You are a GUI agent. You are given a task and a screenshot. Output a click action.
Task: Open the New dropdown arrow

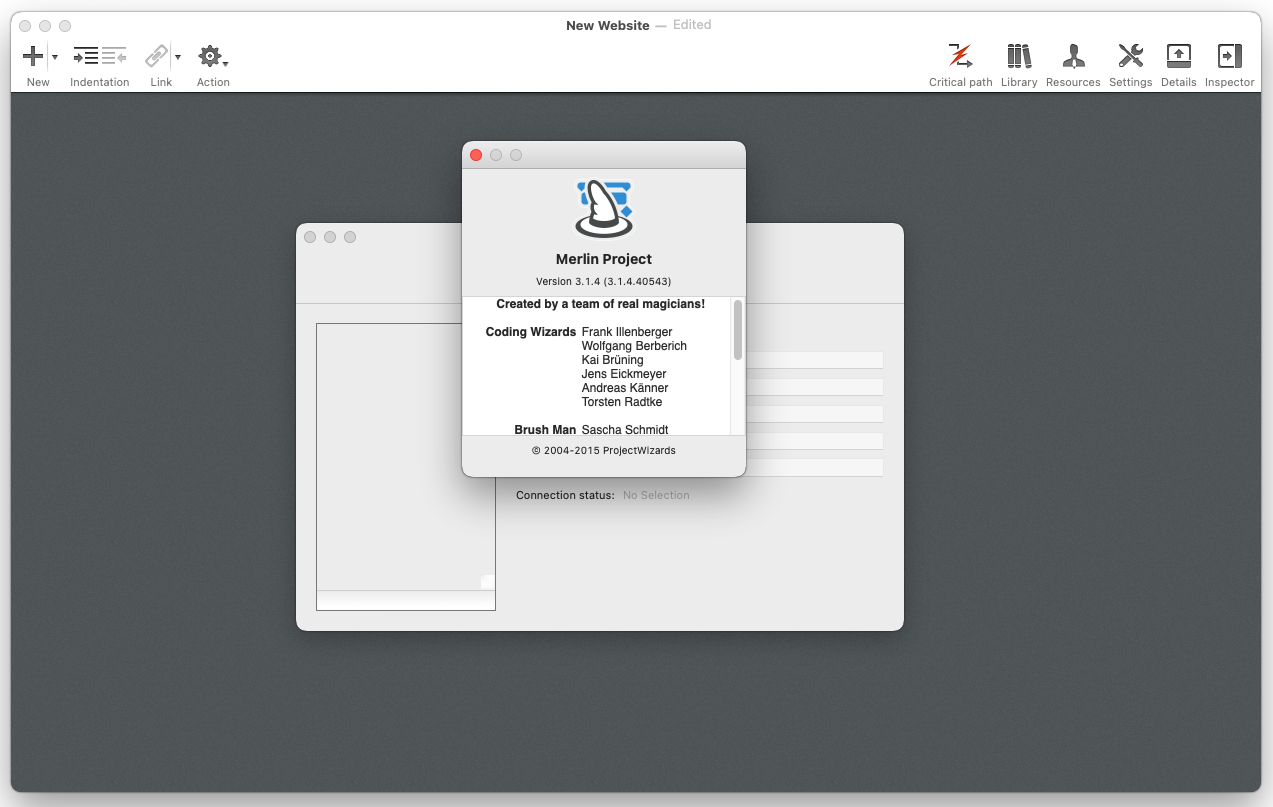coord(55,58)
